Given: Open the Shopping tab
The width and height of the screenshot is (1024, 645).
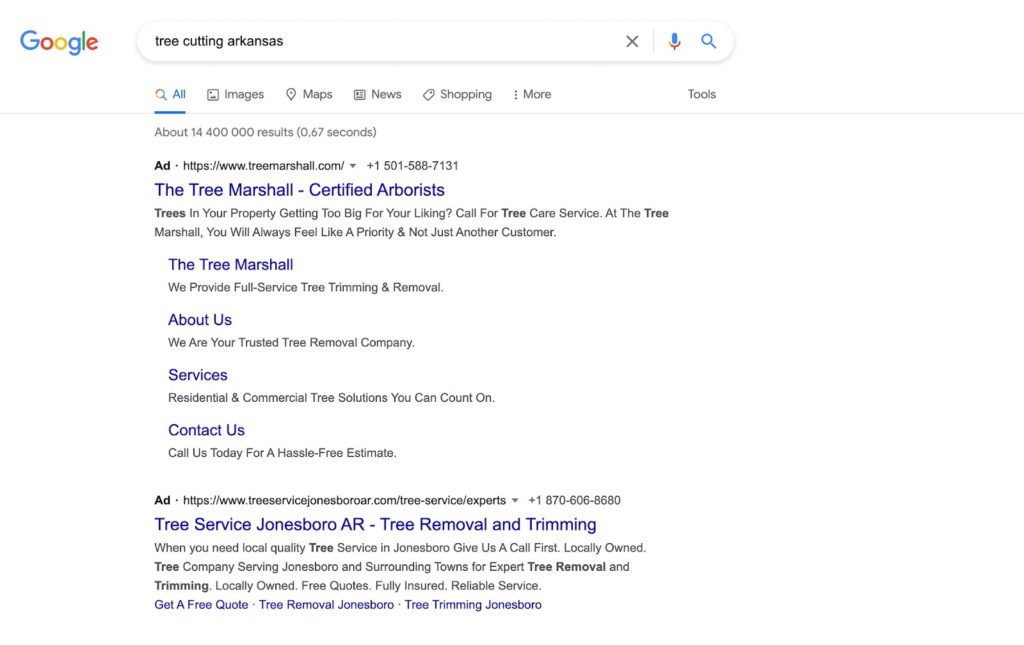Looking at the screenshot, I should pyautogui.click(x=457, y=95).
